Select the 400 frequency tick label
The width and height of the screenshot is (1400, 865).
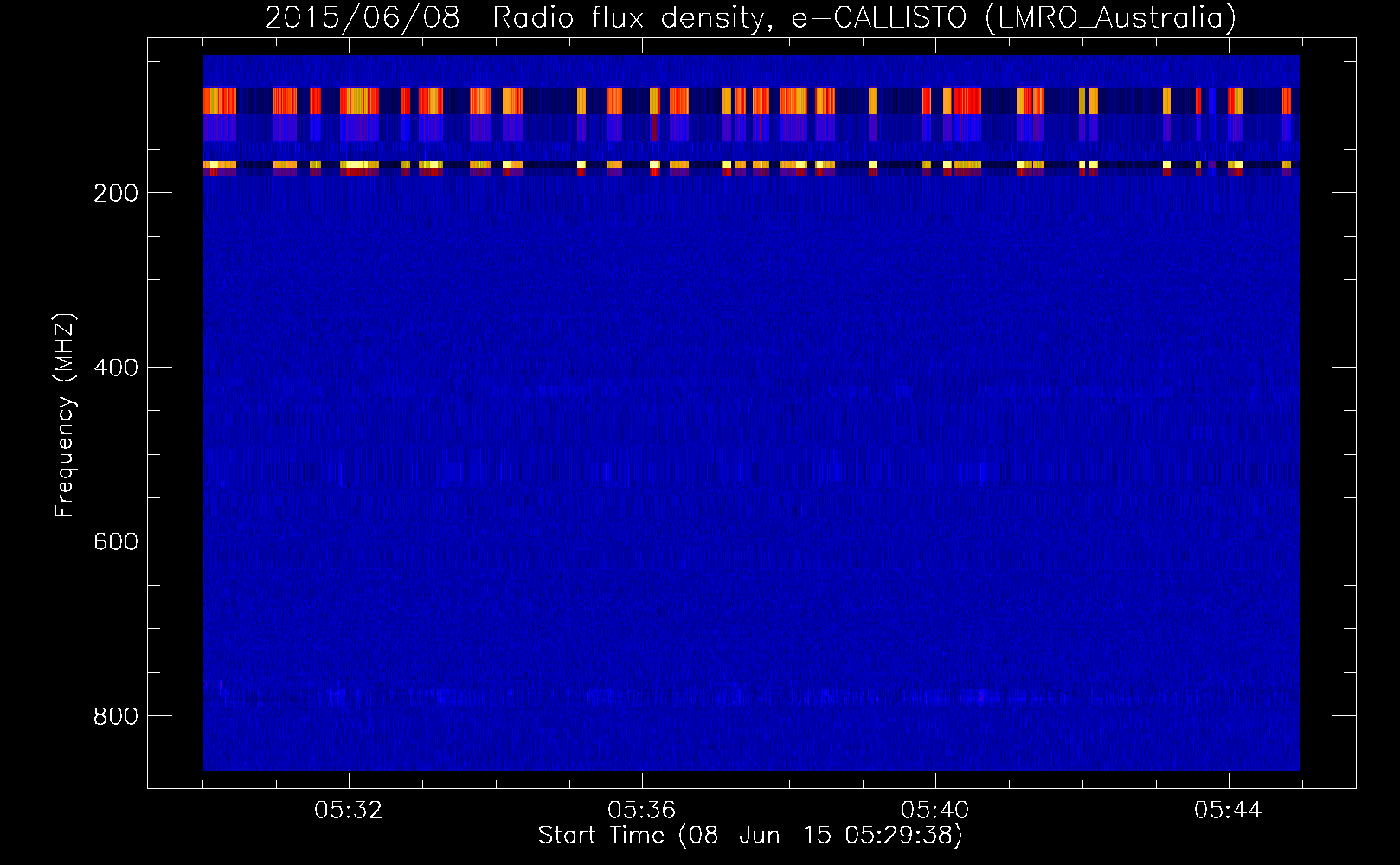coord(116,368)
